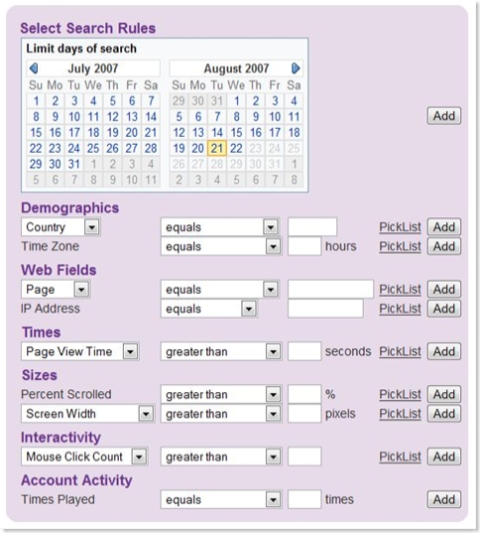Open PickList link for Country row
480x533 pixels.
400,227
